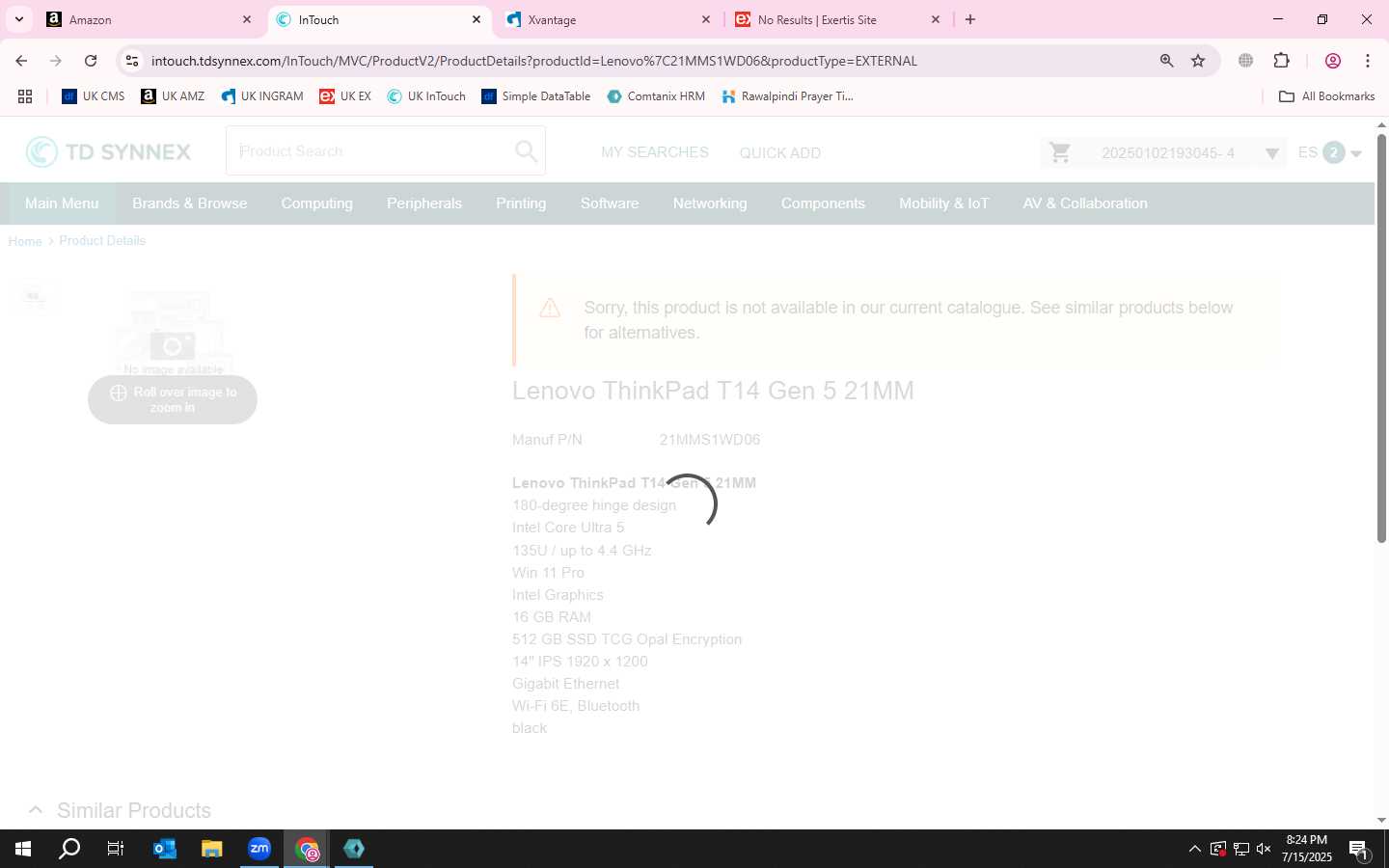Open Chrome three-dot menu

pyautogui.click(x=1368, y=61)
